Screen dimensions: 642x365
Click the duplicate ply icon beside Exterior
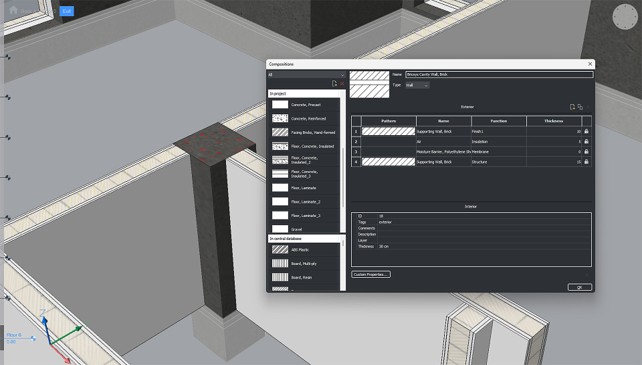(x=580, y=107)
